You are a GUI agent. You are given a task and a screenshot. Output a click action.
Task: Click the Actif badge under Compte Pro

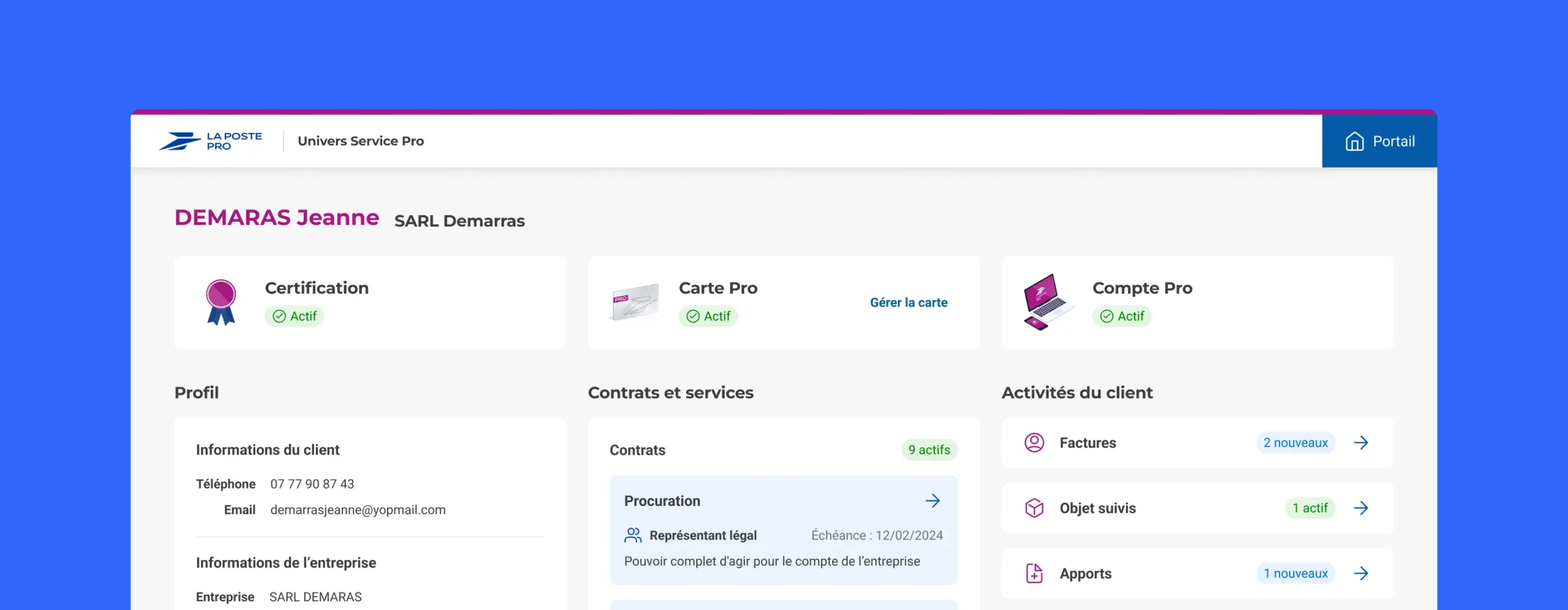tap(1122, 316)
